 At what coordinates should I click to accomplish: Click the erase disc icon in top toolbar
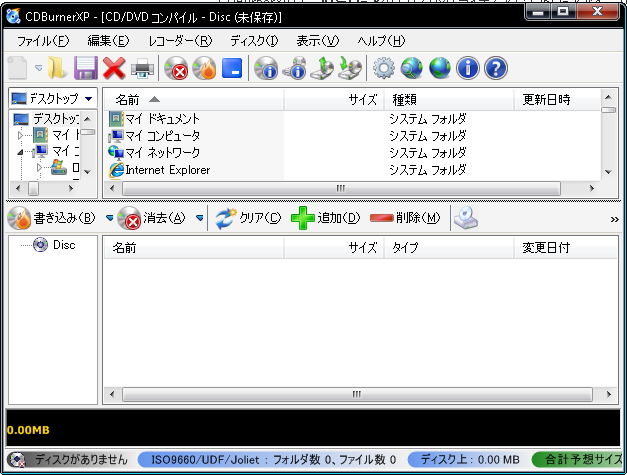[176, 68]
